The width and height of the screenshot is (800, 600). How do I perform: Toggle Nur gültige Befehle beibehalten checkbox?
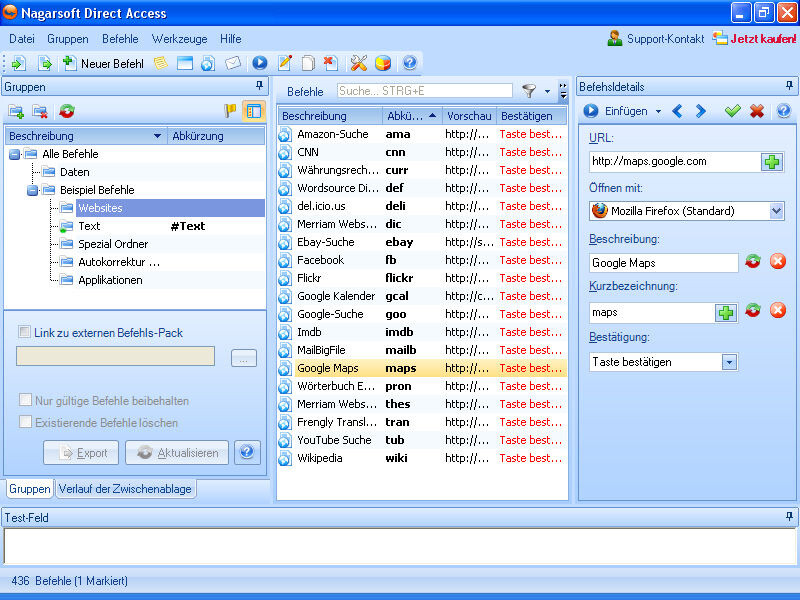(x=24, y=399)
